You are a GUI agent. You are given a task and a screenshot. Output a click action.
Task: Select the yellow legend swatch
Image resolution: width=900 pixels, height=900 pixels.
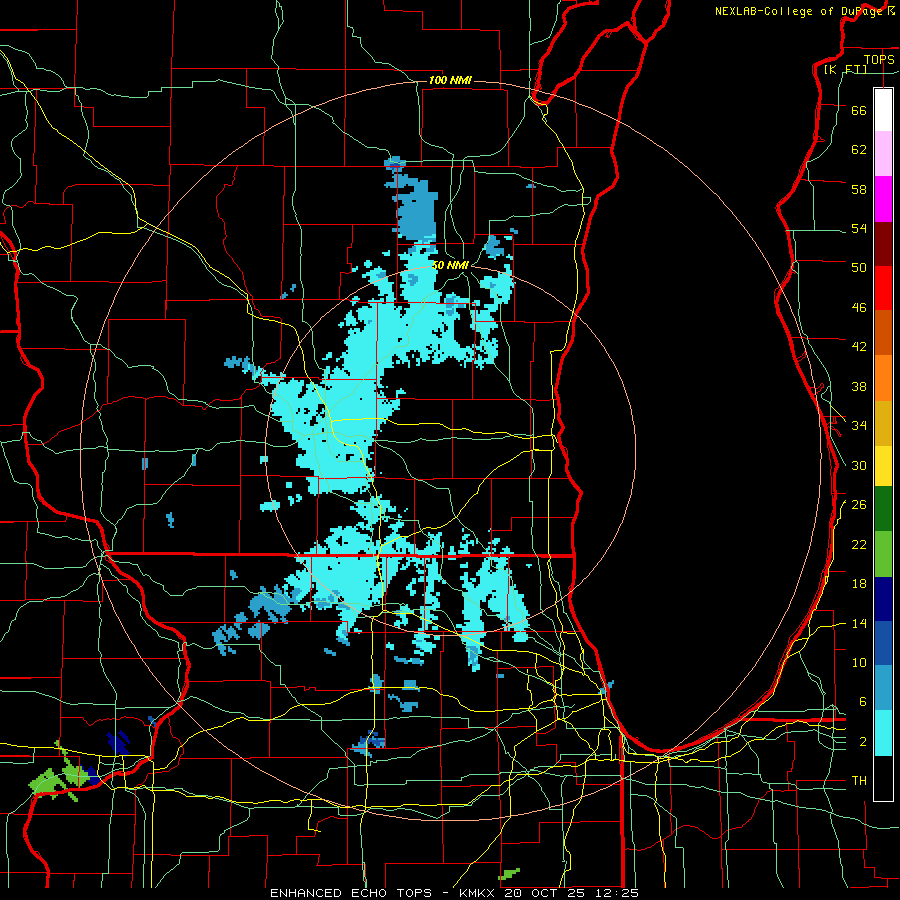click(x=883, y=466)
